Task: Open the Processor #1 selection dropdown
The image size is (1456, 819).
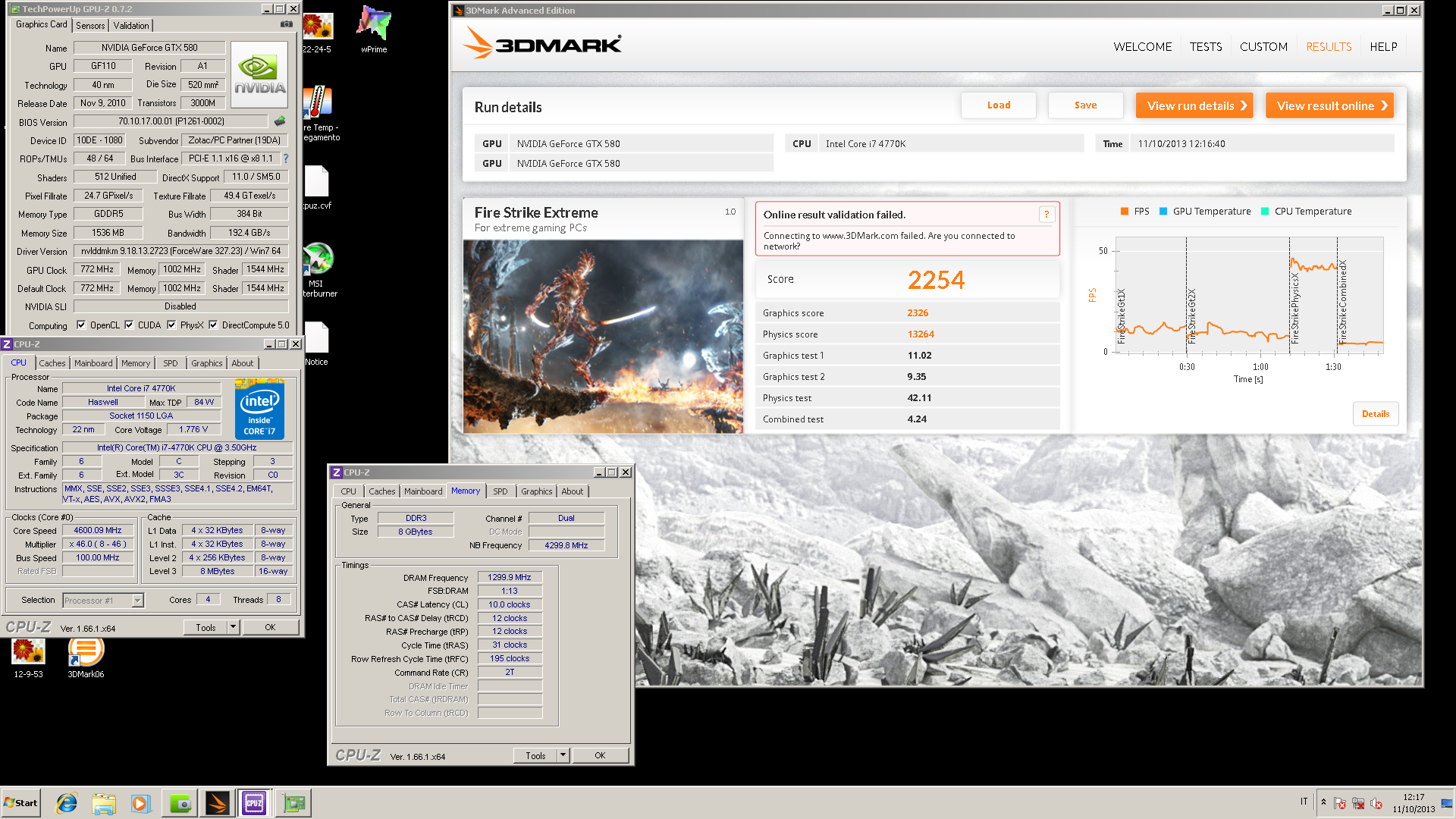Action: point(138,601)
